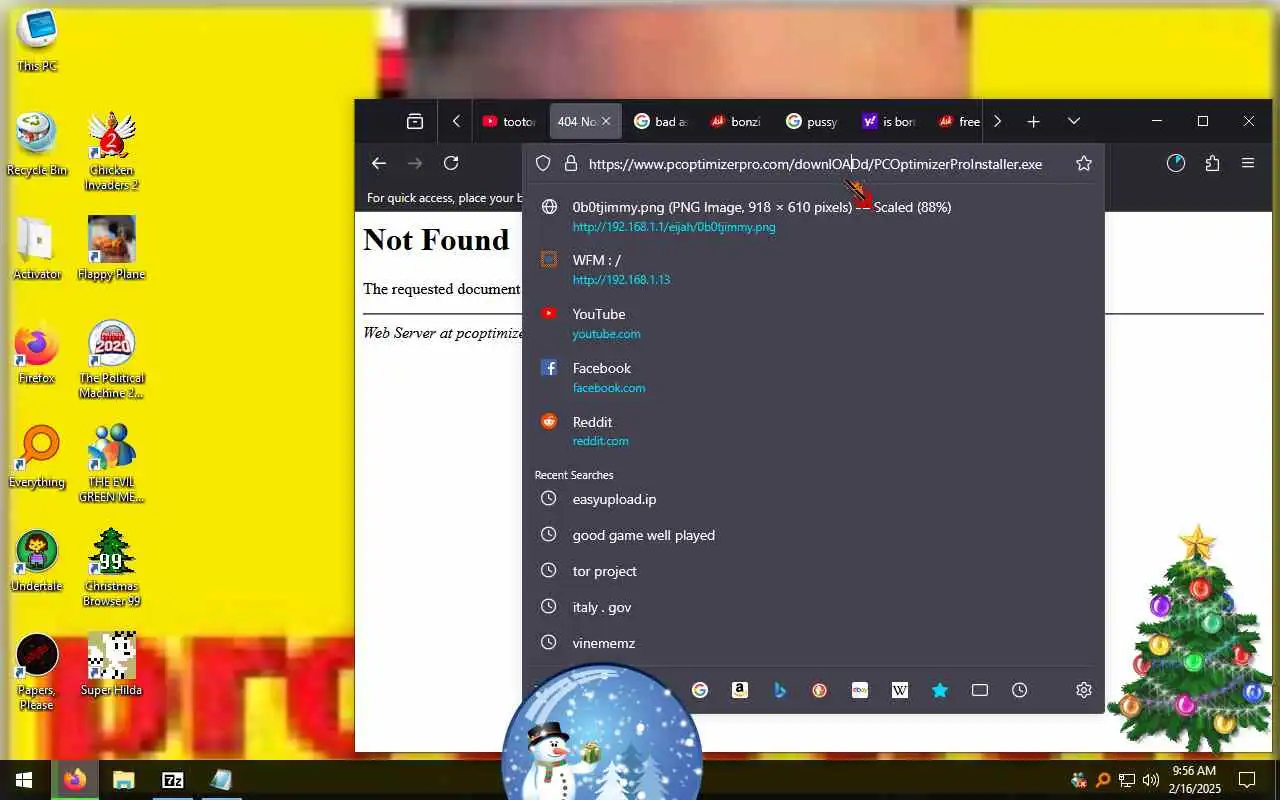Select the Flappy Plane desktop icon
The height and width of the screenshot is (800, 1280).
tap(111, 248)
